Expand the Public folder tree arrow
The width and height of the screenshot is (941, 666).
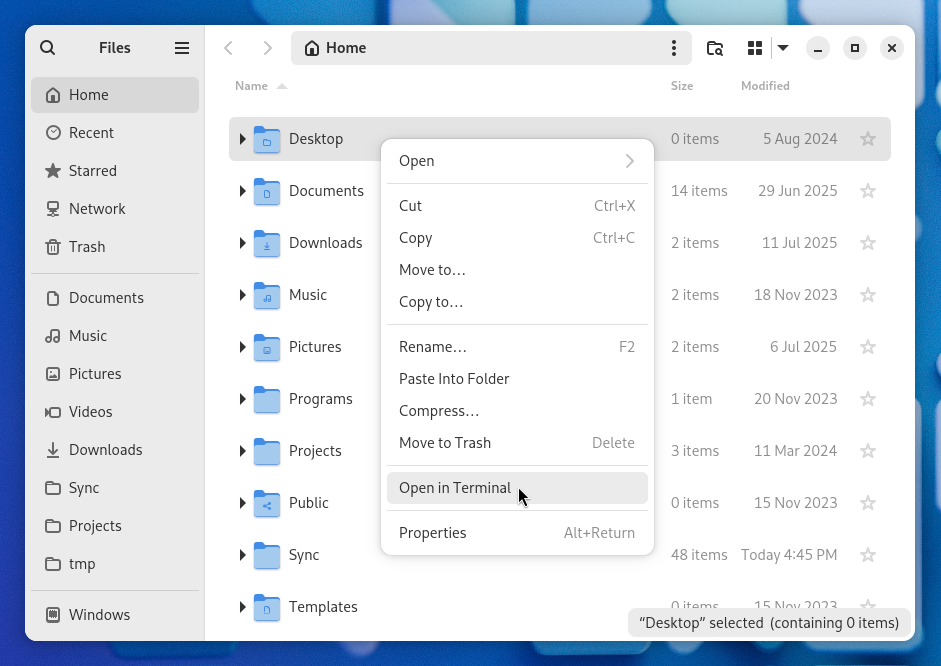[242, 503]
